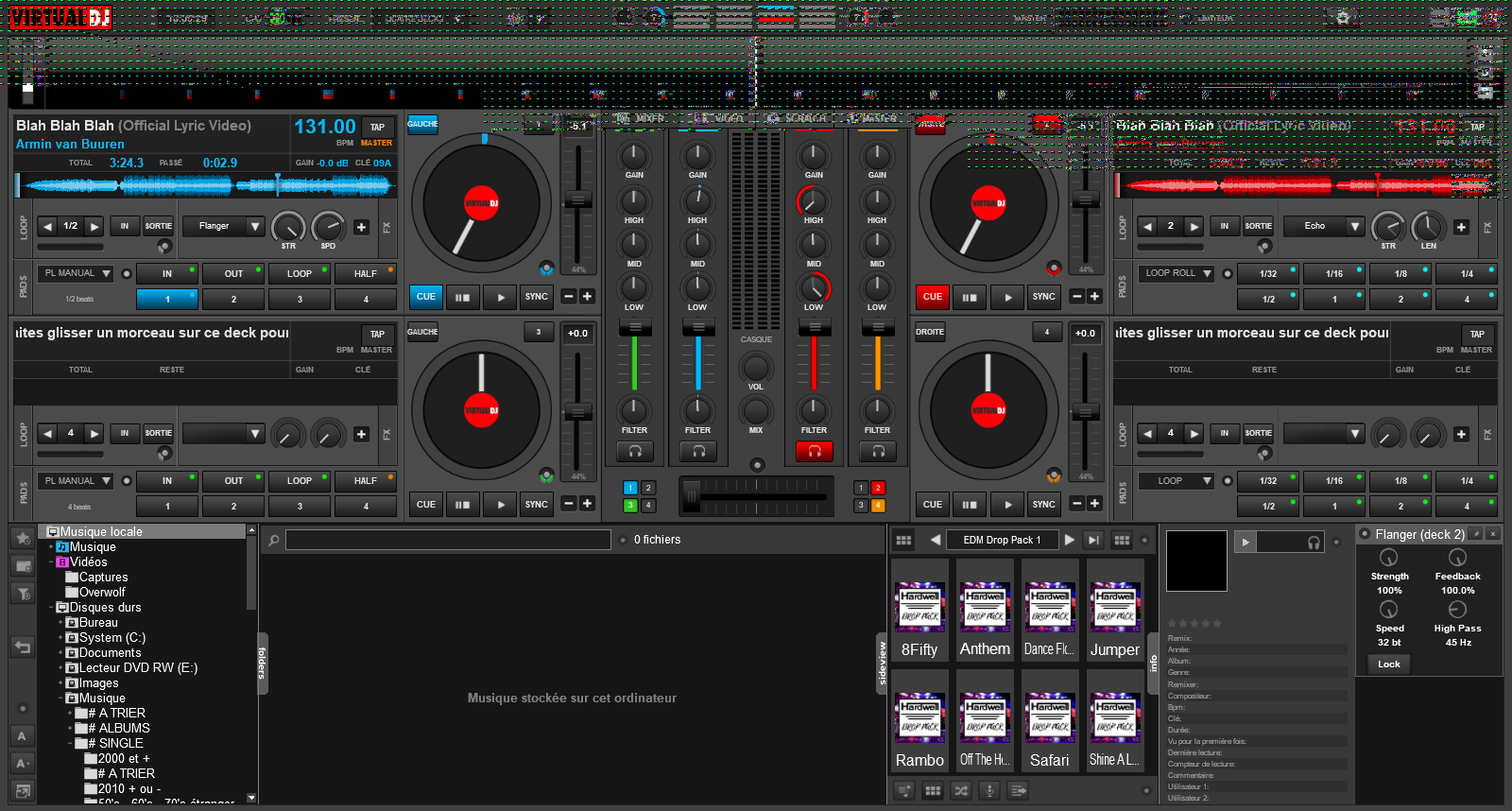Toggle the Flanger deck 2 effect power button

coord(1365,534)
